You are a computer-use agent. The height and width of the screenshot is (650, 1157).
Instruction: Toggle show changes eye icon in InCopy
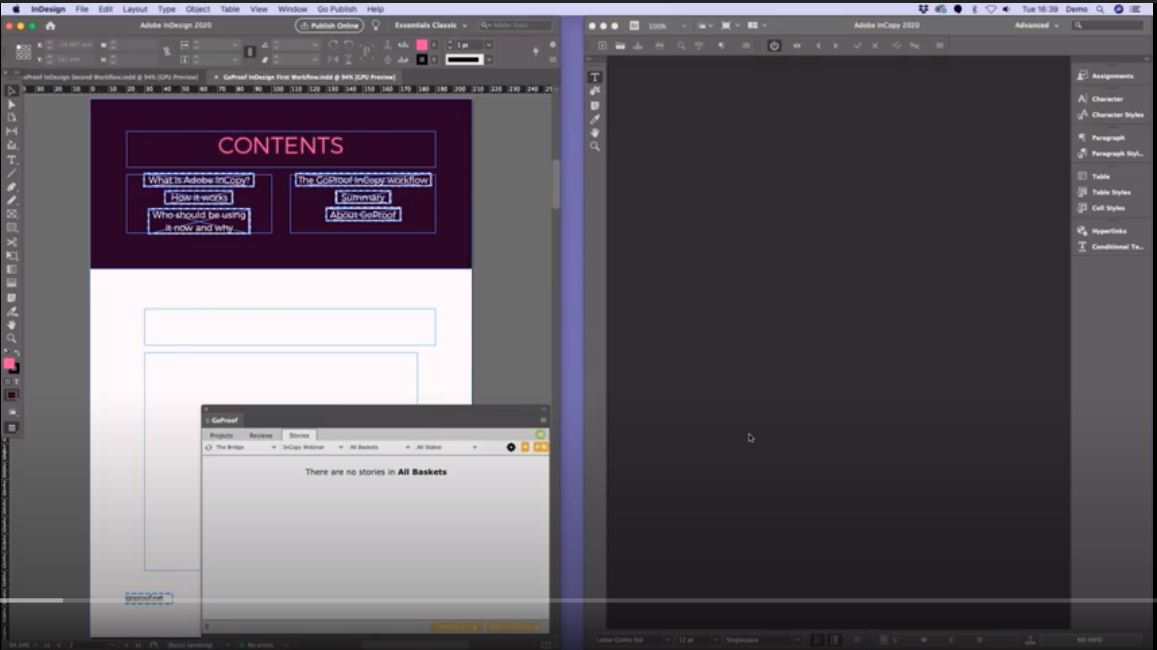click(x=796, y=46)
